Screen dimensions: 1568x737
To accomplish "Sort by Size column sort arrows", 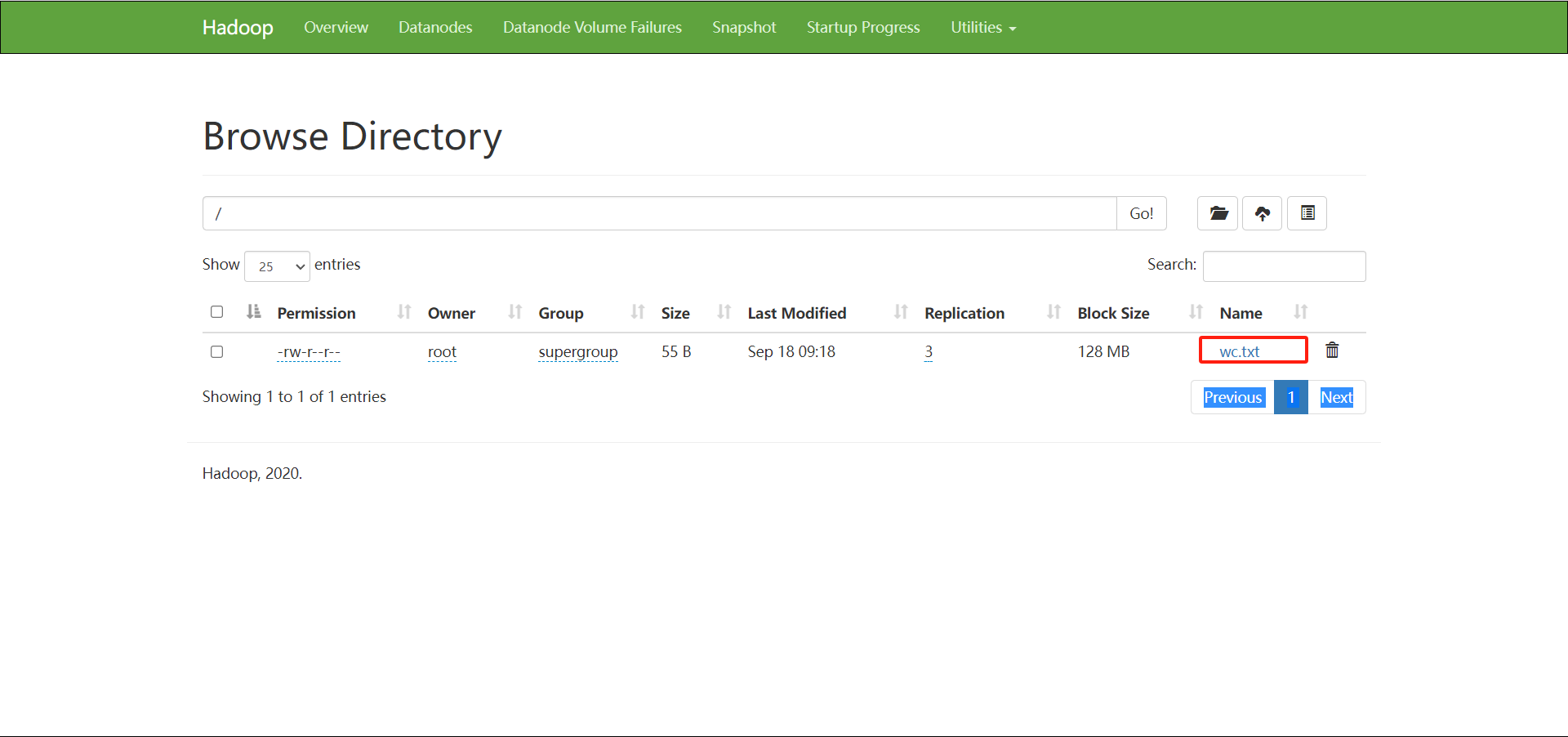I will (x=724, y=312).
